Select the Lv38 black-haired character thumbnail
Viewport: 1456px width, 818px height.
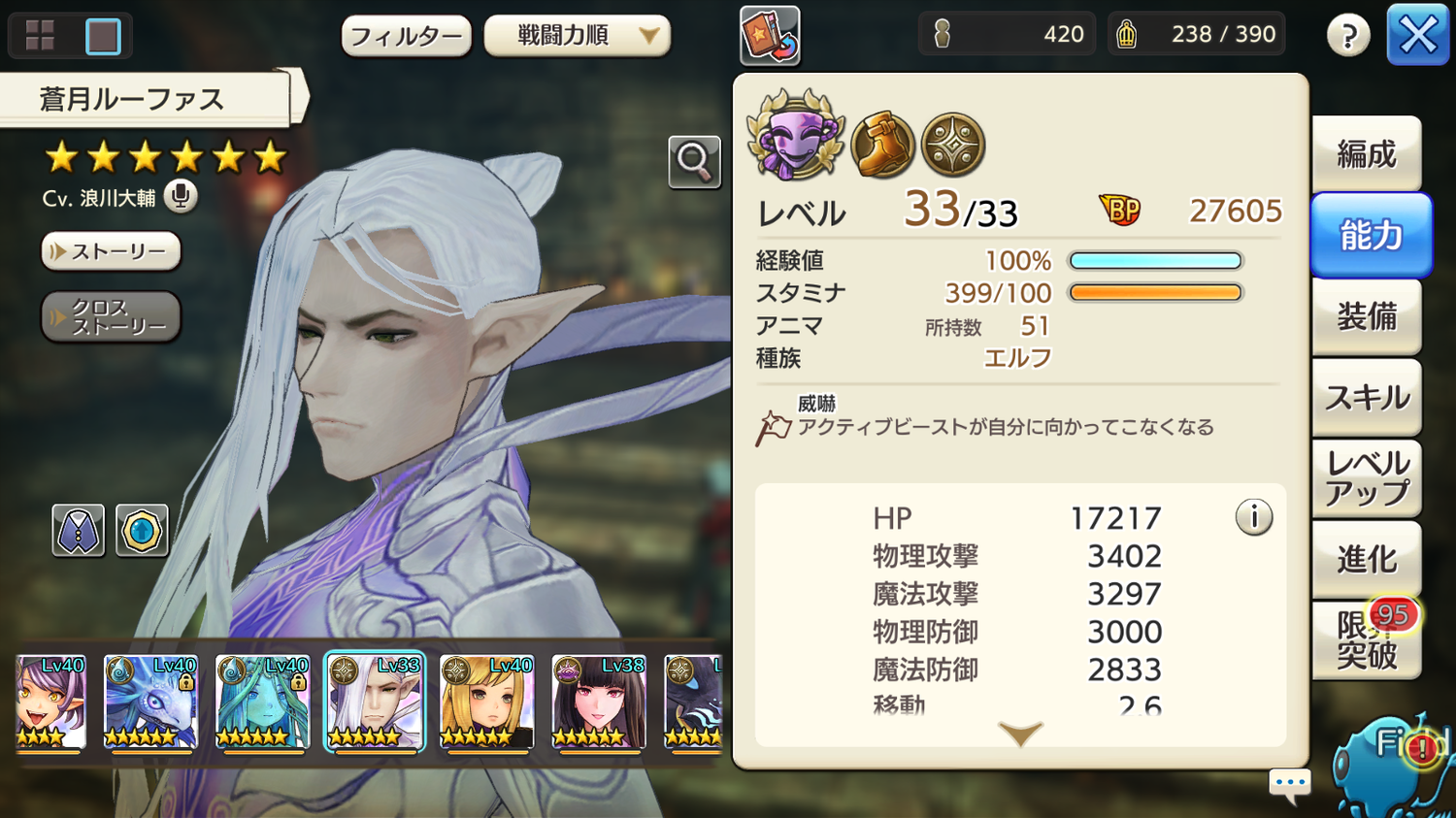pyautogui.click(x=599, y=703)
